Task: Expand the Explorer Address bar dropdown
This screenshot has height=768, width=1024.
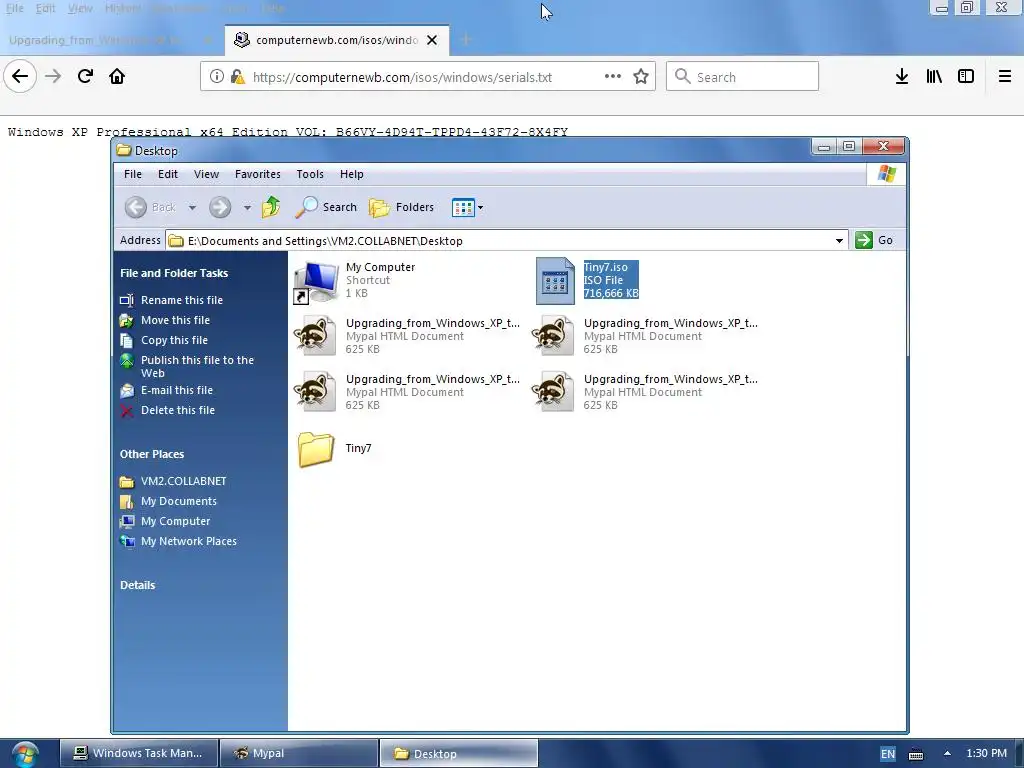Action: pyautogui.click(x=839, y=240)
